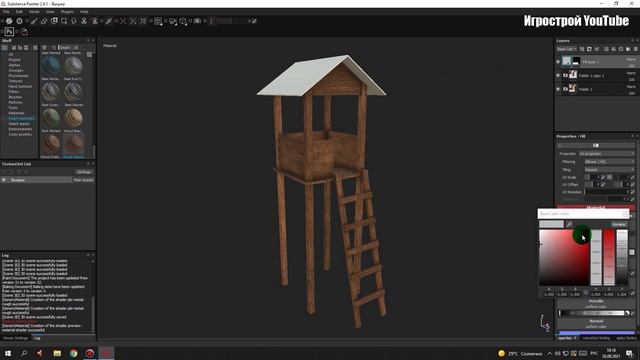The width and height of the screenshot is (640, 360).
Task: Open the Windows Start menu
Action: click(8, 353)
